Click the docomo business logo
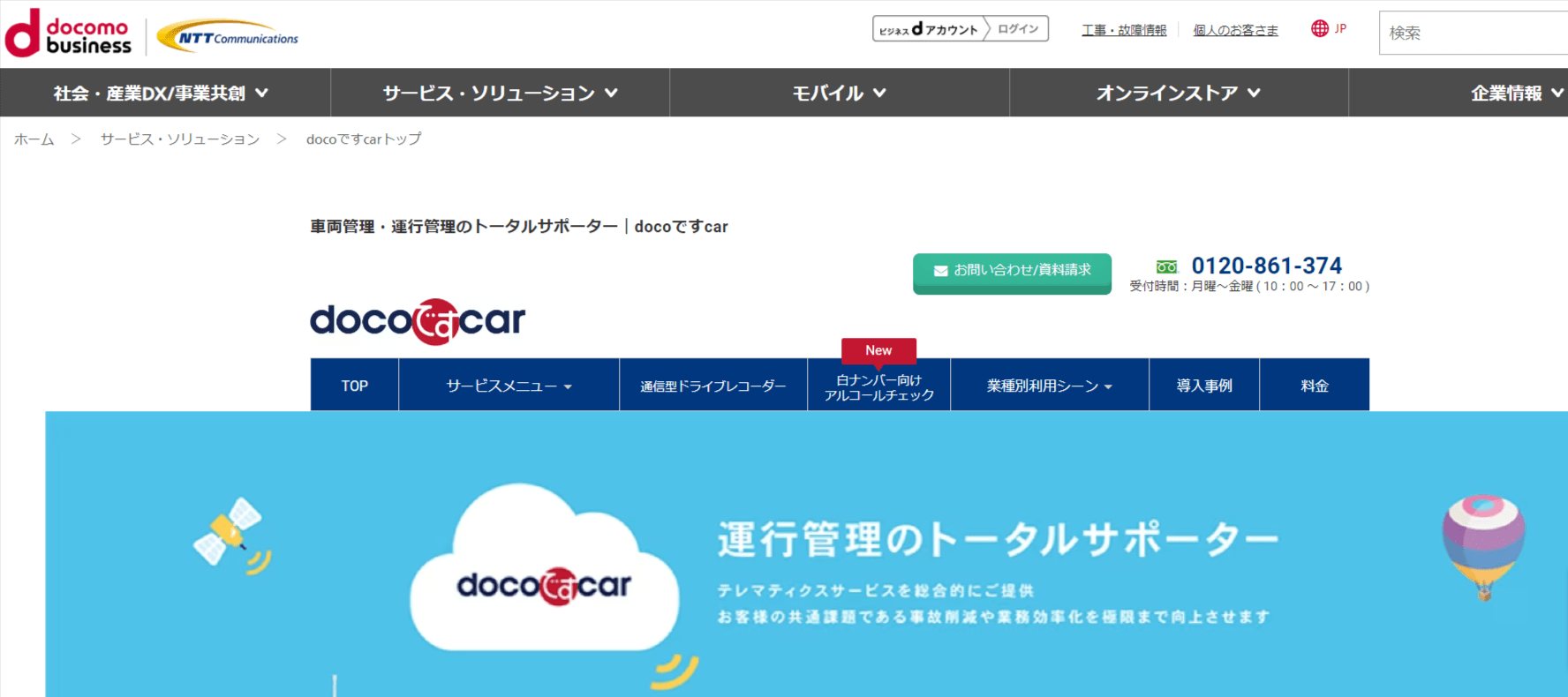This screenshot has height=697, width=1568. [69, 34]
